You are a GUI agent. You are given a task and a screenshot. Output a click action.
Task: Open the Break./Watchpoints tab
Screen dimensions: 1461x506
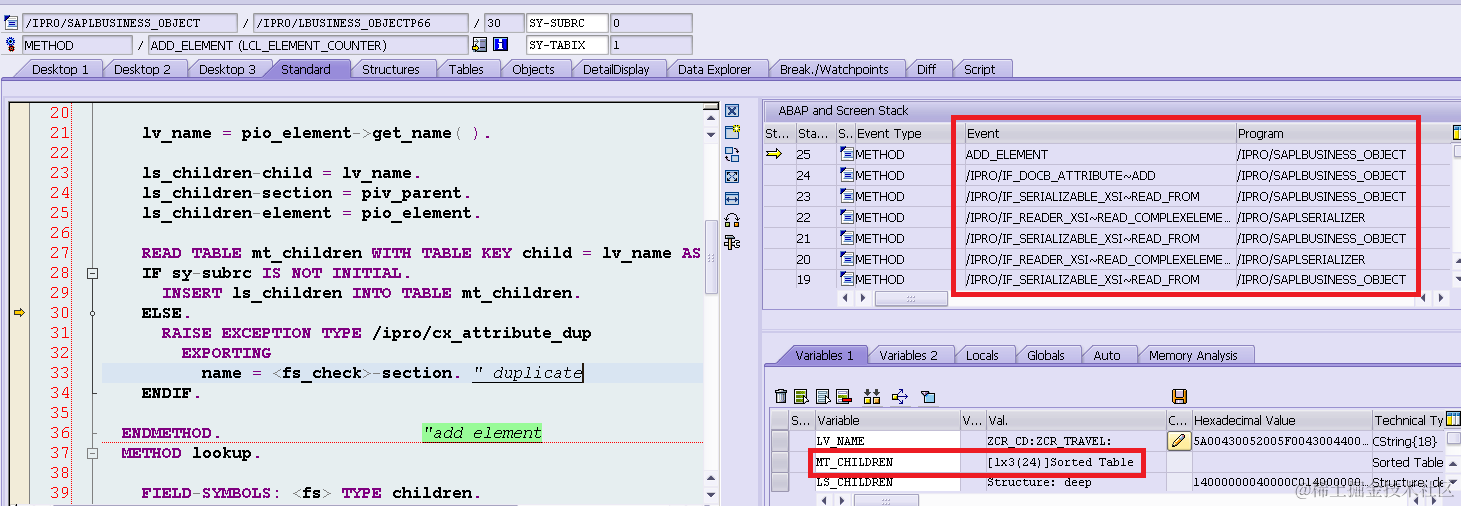coord(834,69)
